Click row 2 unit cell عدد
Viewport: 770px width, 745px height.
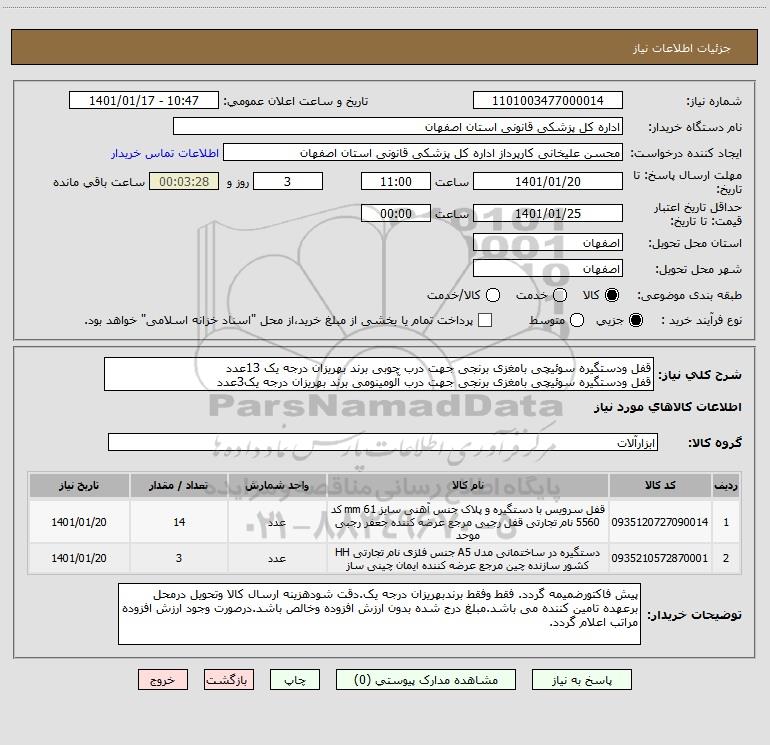(277, 558)
